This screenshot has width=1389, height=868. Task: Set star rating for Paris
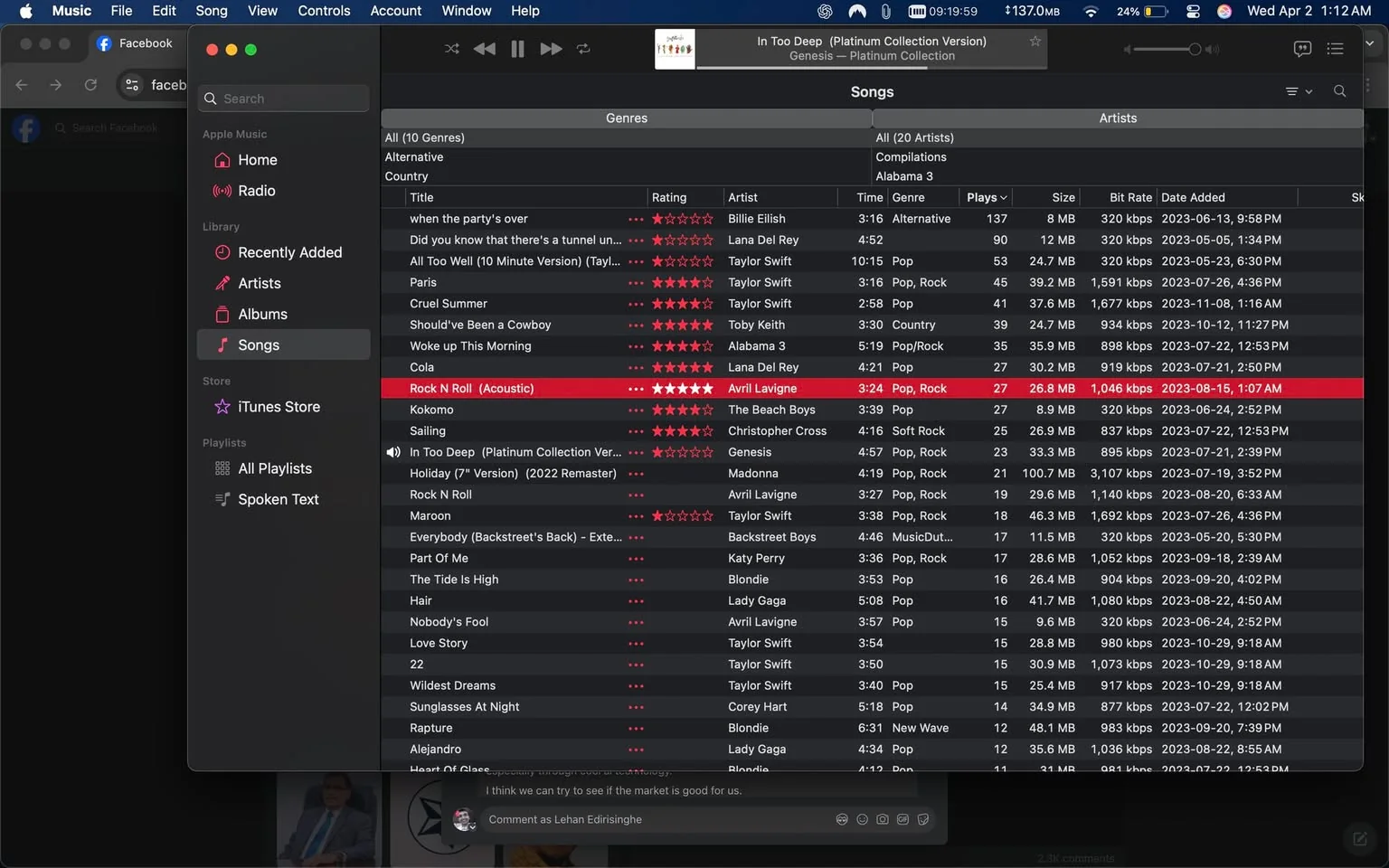click(x=683, y=282)
